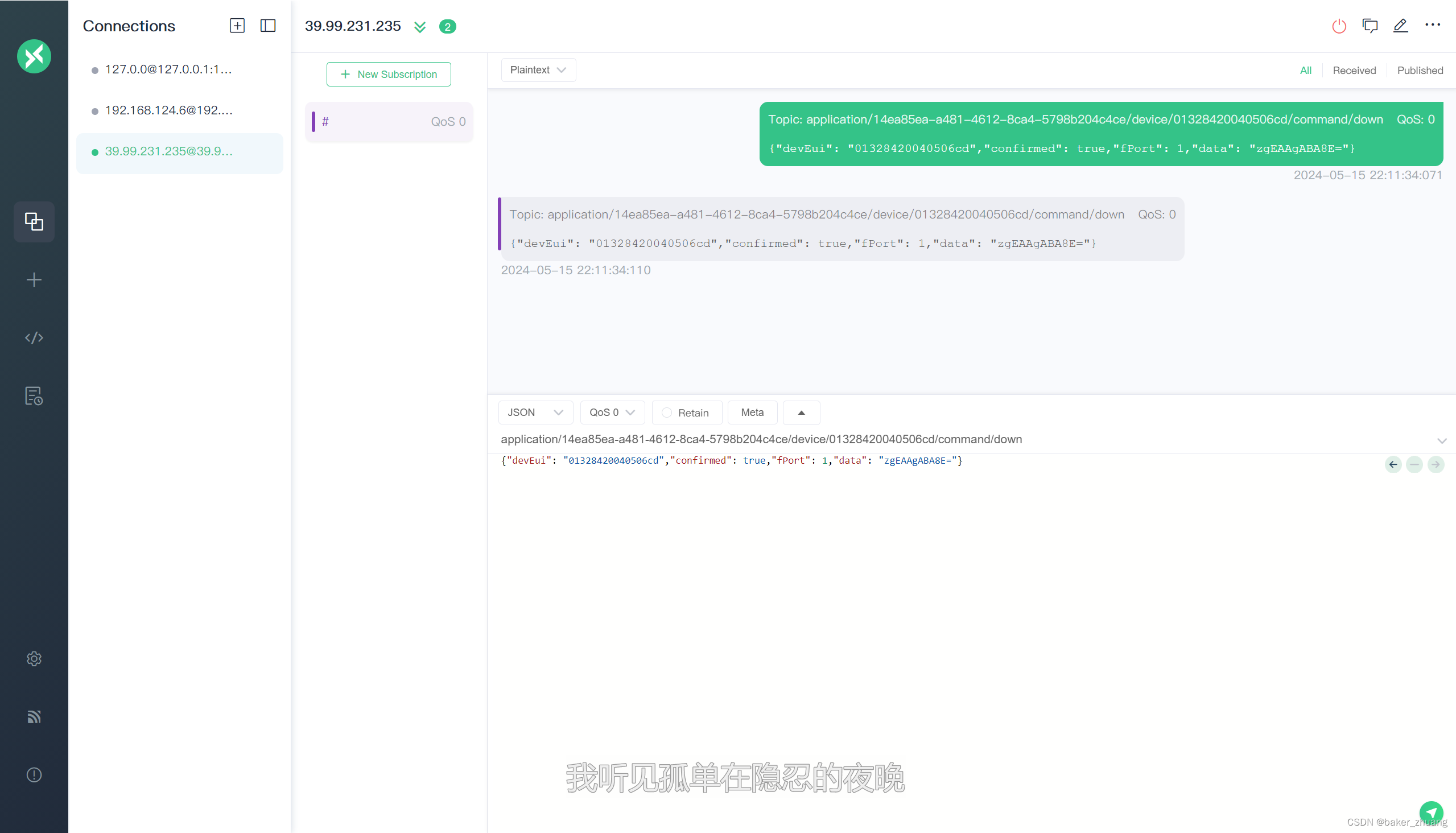The image size is (1456, 833).
Task: Switch to the Received messages tab
Action: [1354, 71]
